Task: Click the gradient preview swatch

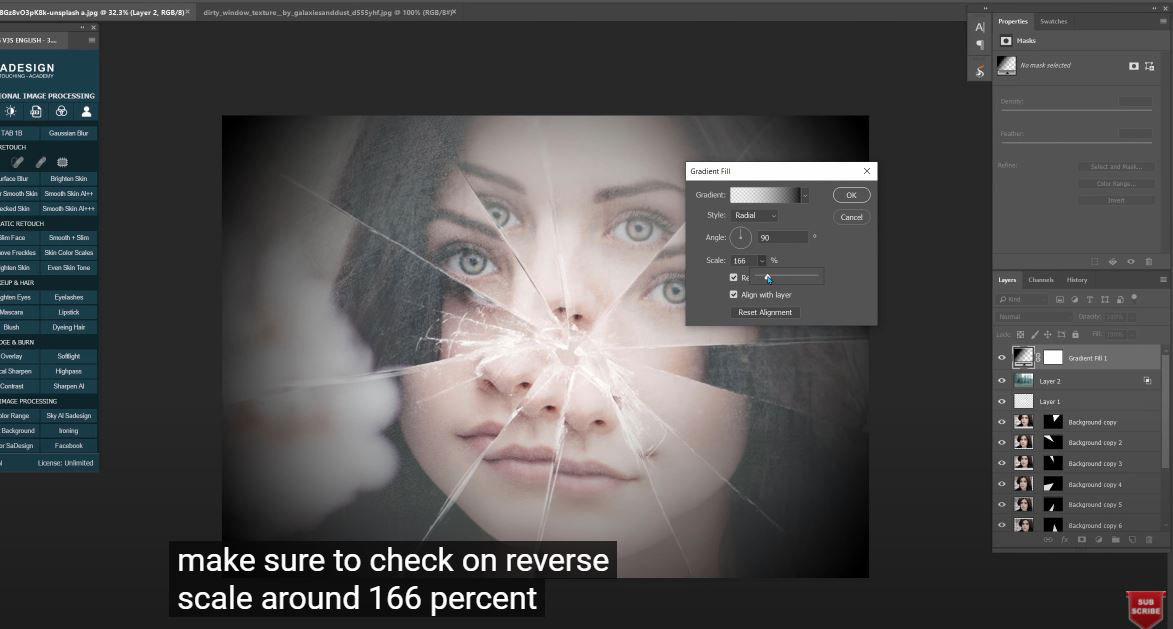Action: coord(765,195)
